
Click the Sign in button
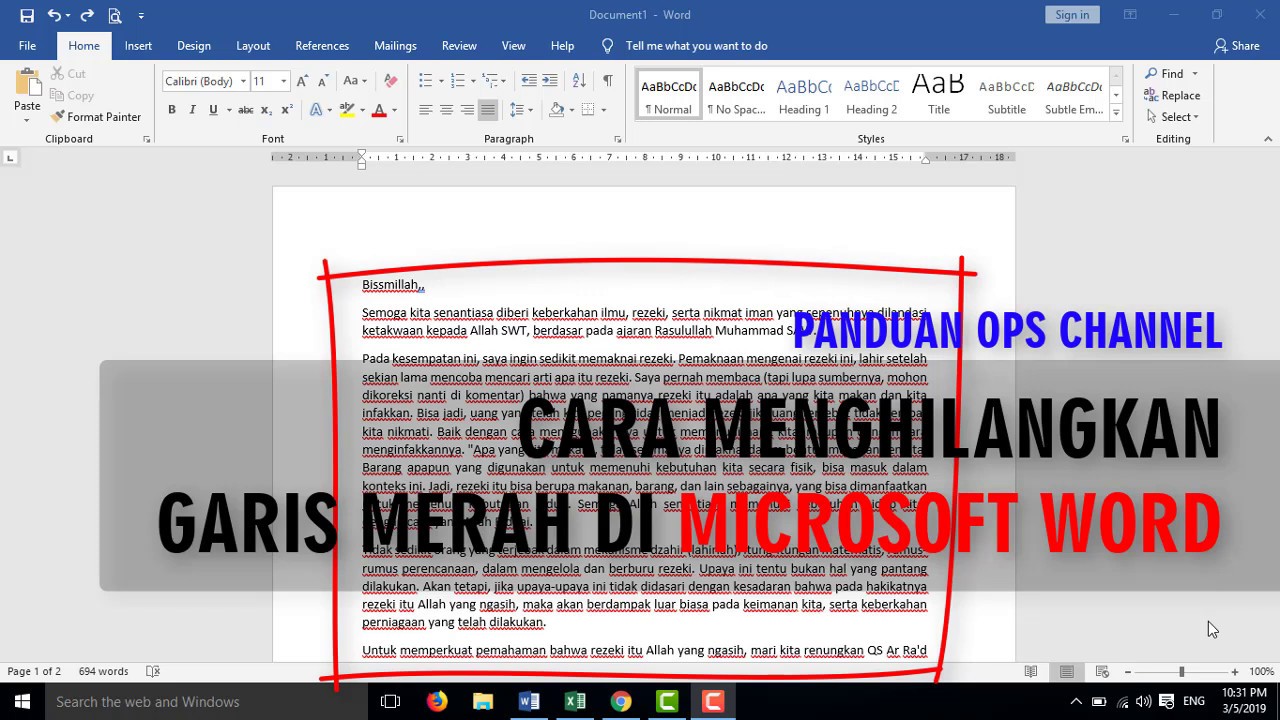coord(1072,15)
